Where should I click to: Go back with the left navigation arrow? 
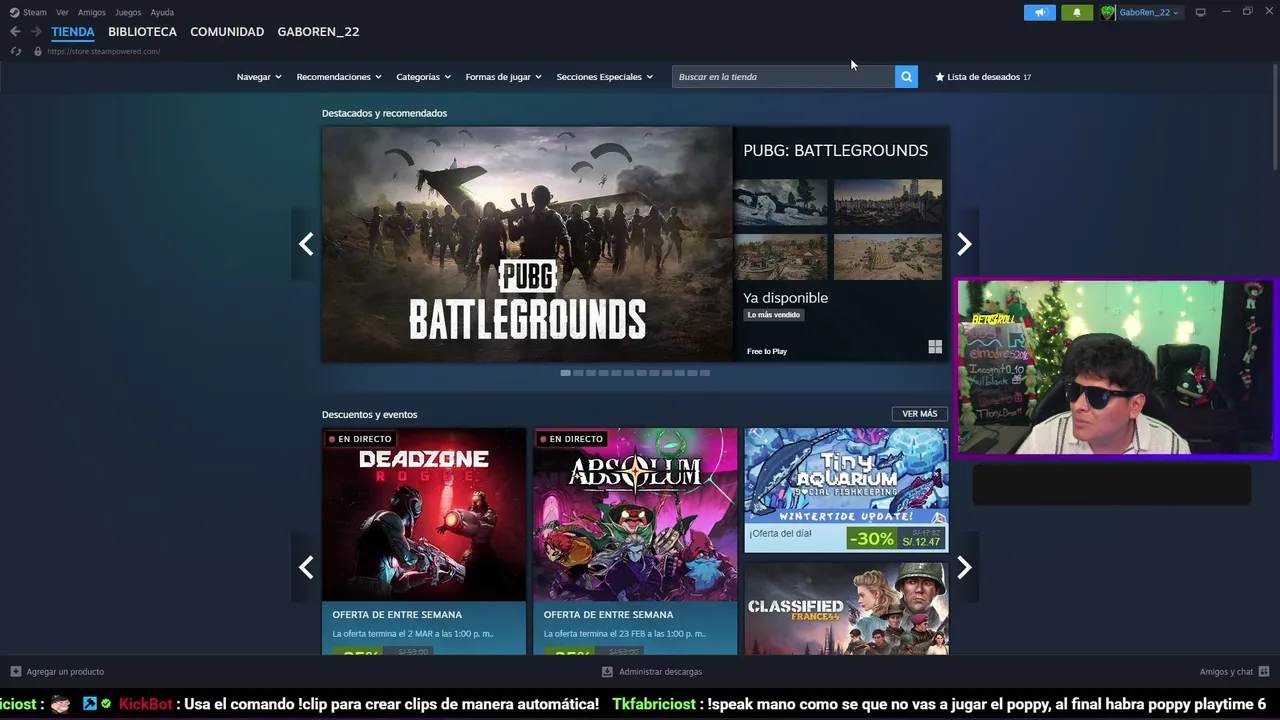pyautogui.click(x=15, y=32)
